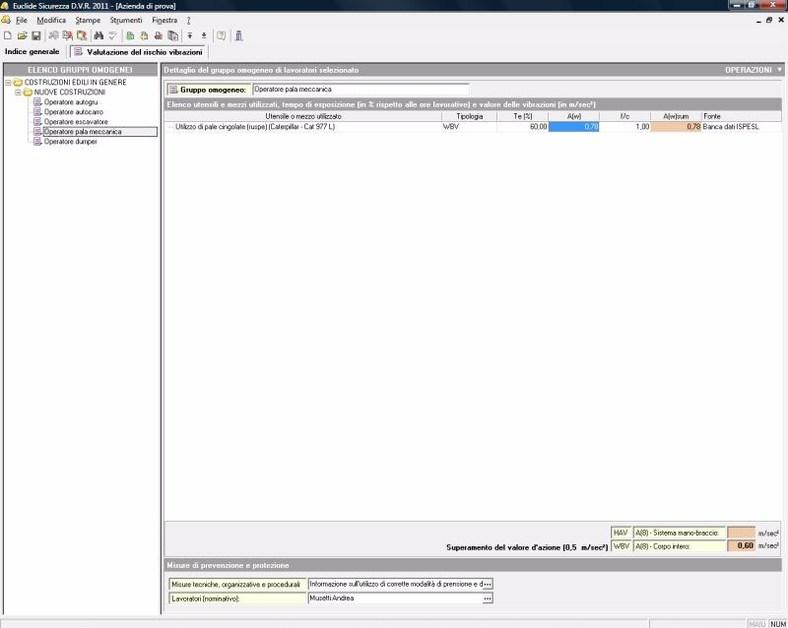Screen dimensions: 788x628
Task: Open the OPERAZIONI dropdown menu
Action: point(754,70)
